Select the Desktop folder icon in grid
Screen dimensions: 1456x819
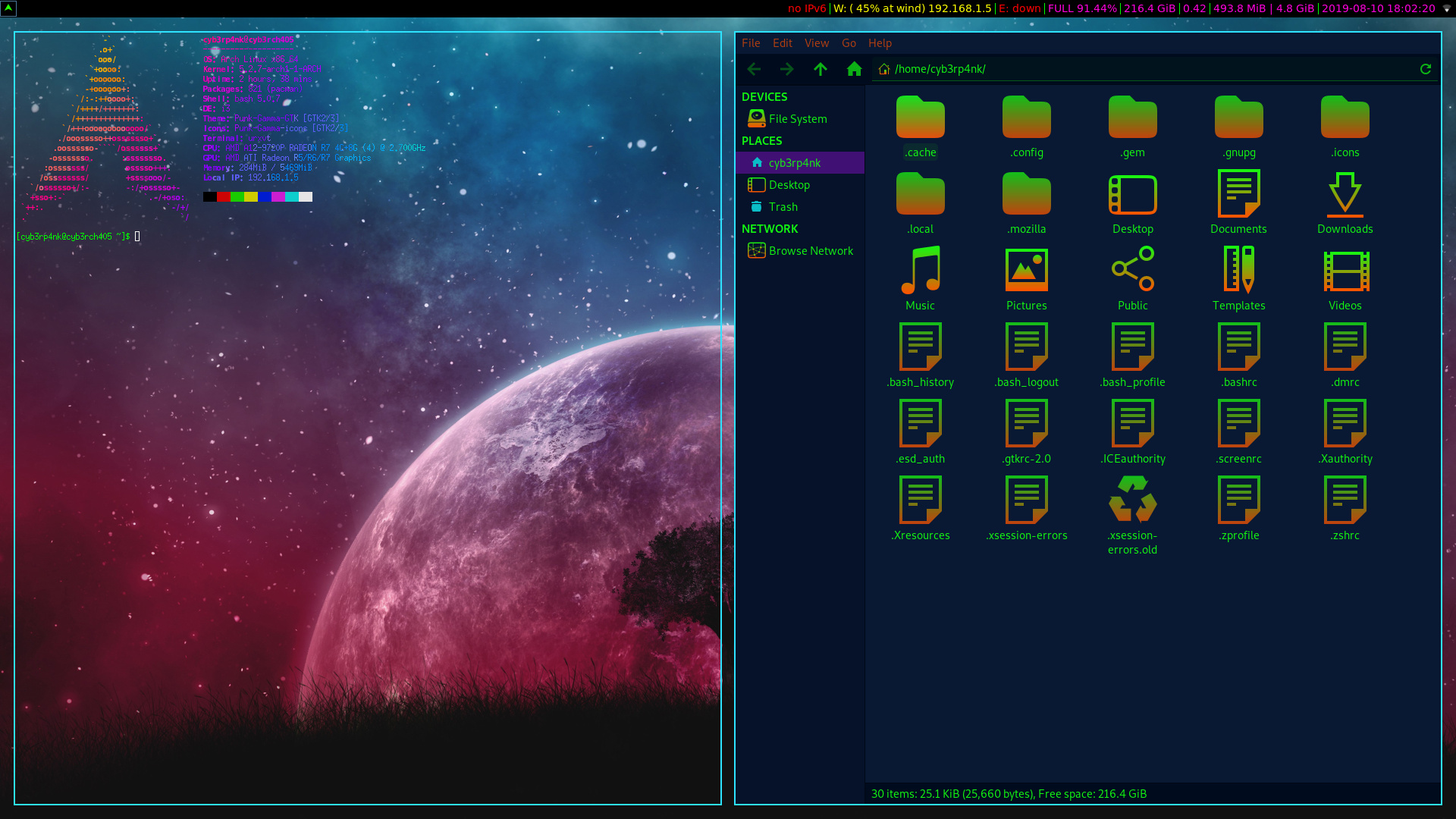tap(1133, 203)
